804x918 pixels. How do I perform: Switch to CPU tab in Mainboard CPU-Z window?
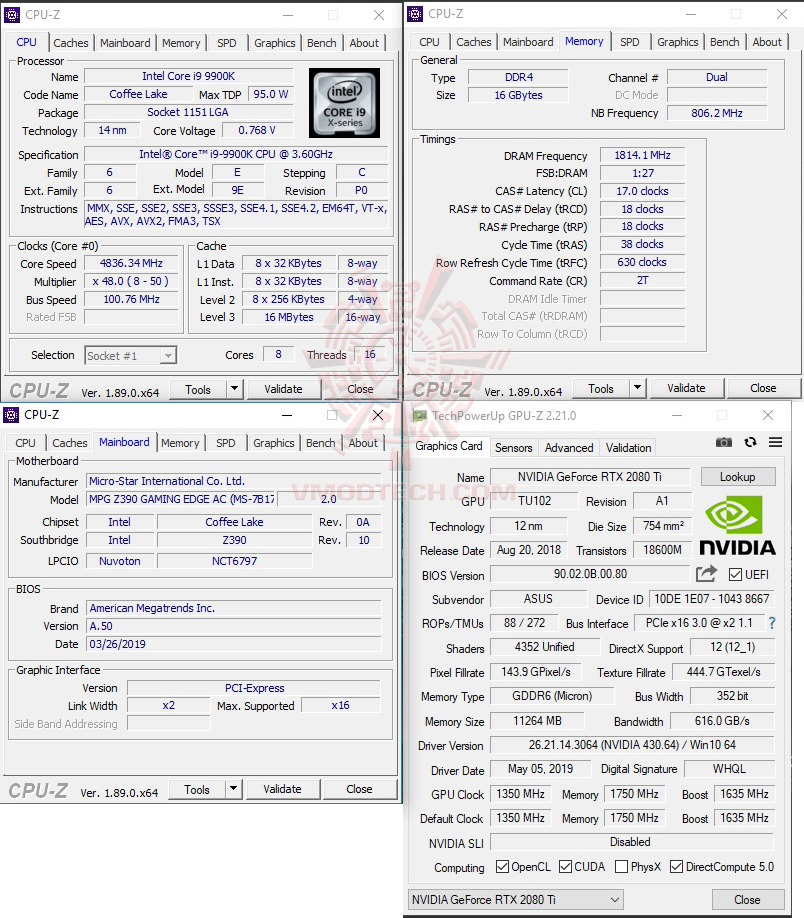(x=25, y=443)
